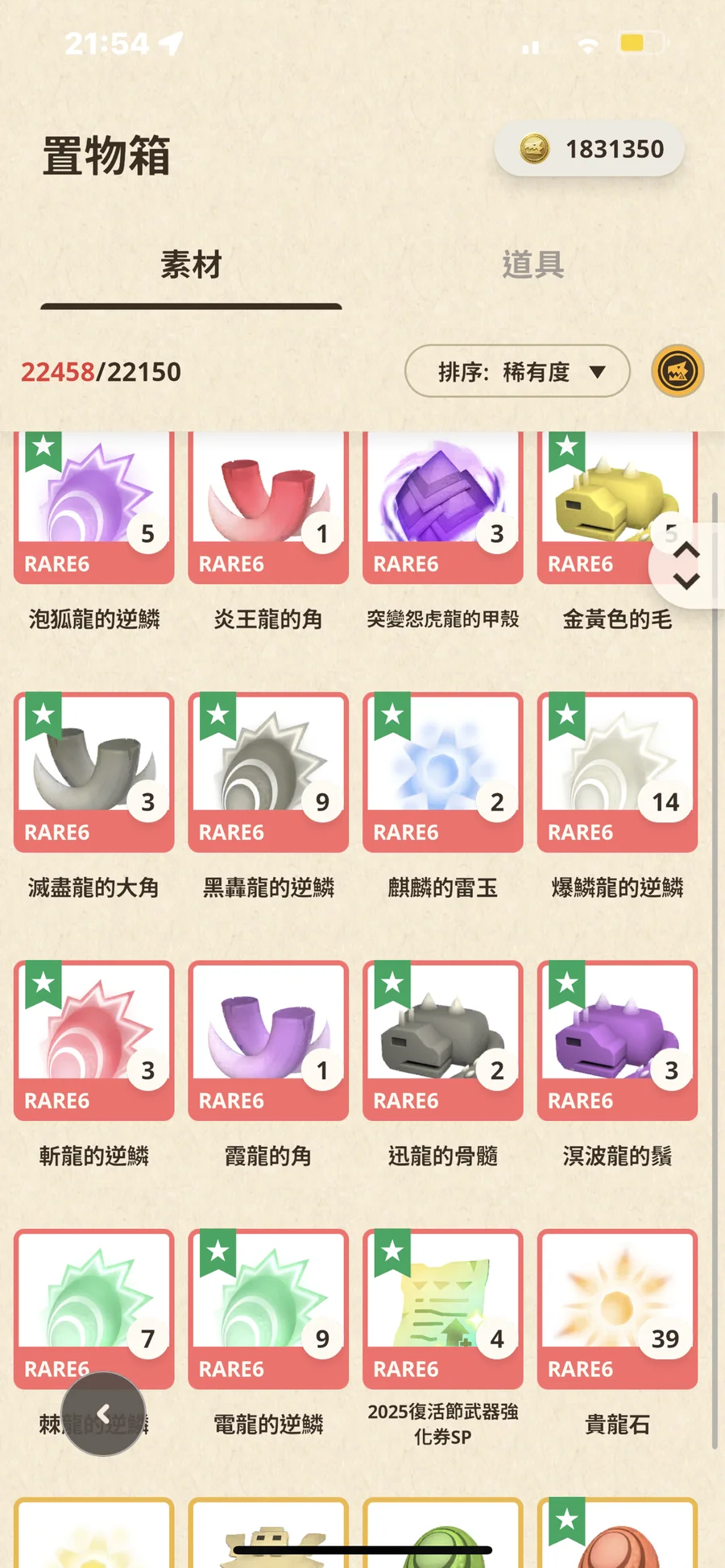Select the 霞龍的角 purple horn item
Screen dimensions: 725x1568
coord(268,1041)
